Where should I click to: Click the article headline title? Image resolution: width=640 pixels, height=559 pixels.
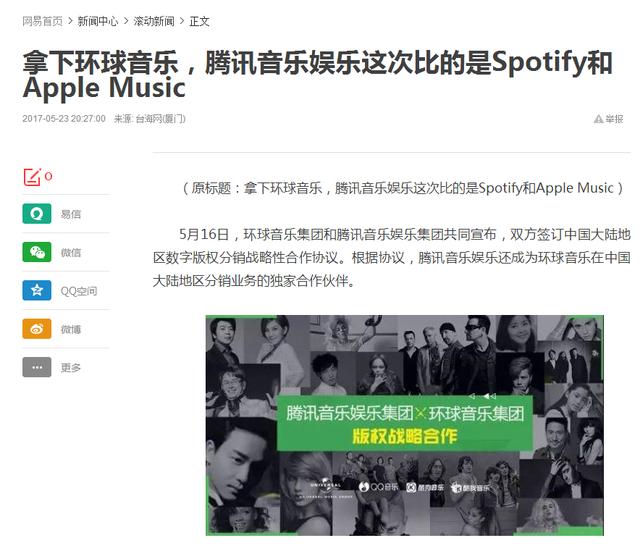tap(318, 75)
